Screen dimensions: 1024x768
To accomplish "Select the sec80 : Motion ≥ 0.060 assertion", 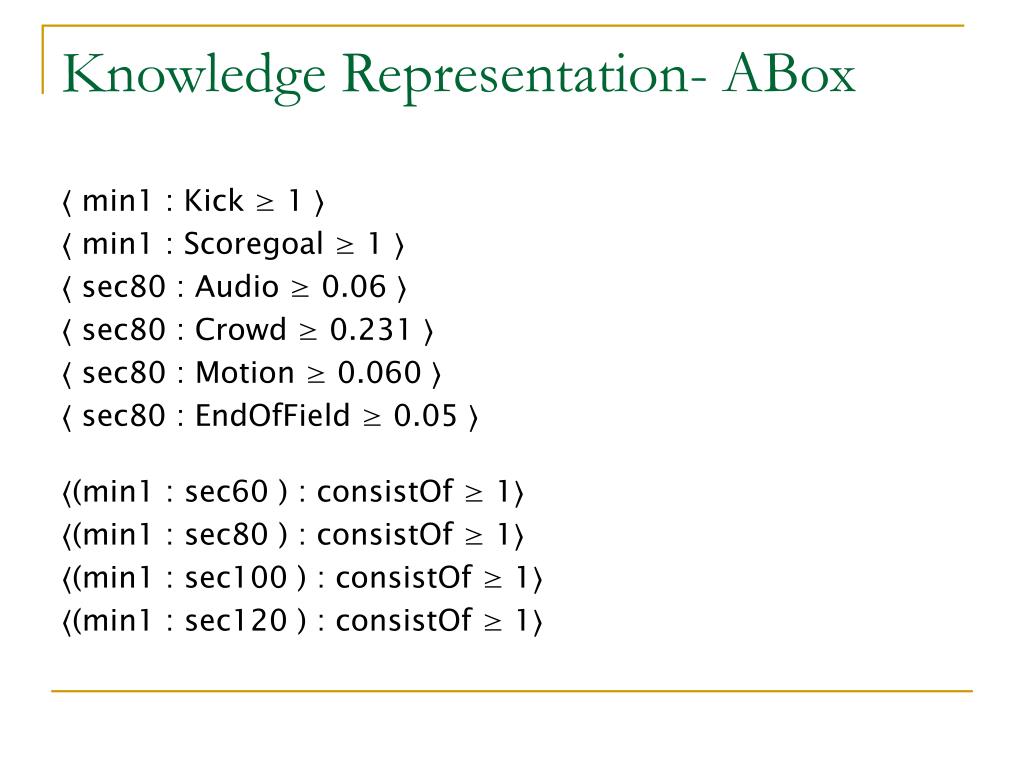I will 251,373.
